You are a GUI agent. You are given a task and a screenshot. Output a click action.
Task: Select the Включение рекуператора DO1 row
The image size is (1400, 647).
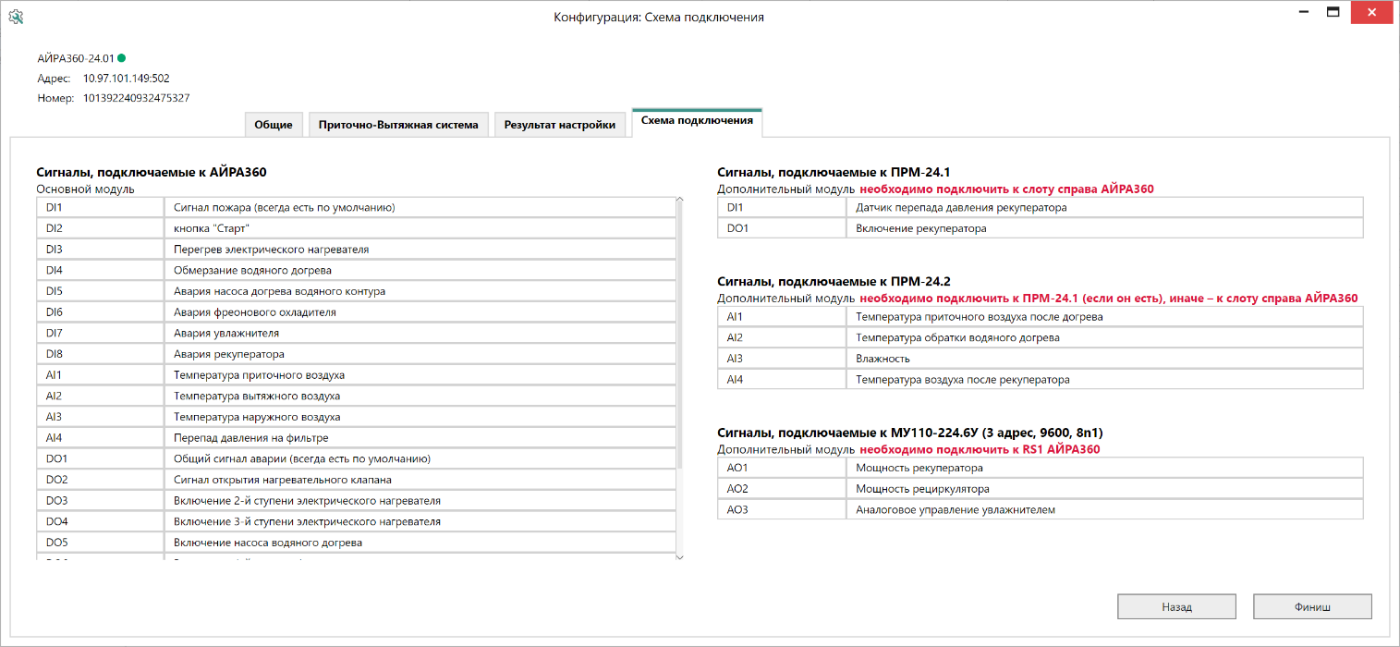tap(1040, 229)
